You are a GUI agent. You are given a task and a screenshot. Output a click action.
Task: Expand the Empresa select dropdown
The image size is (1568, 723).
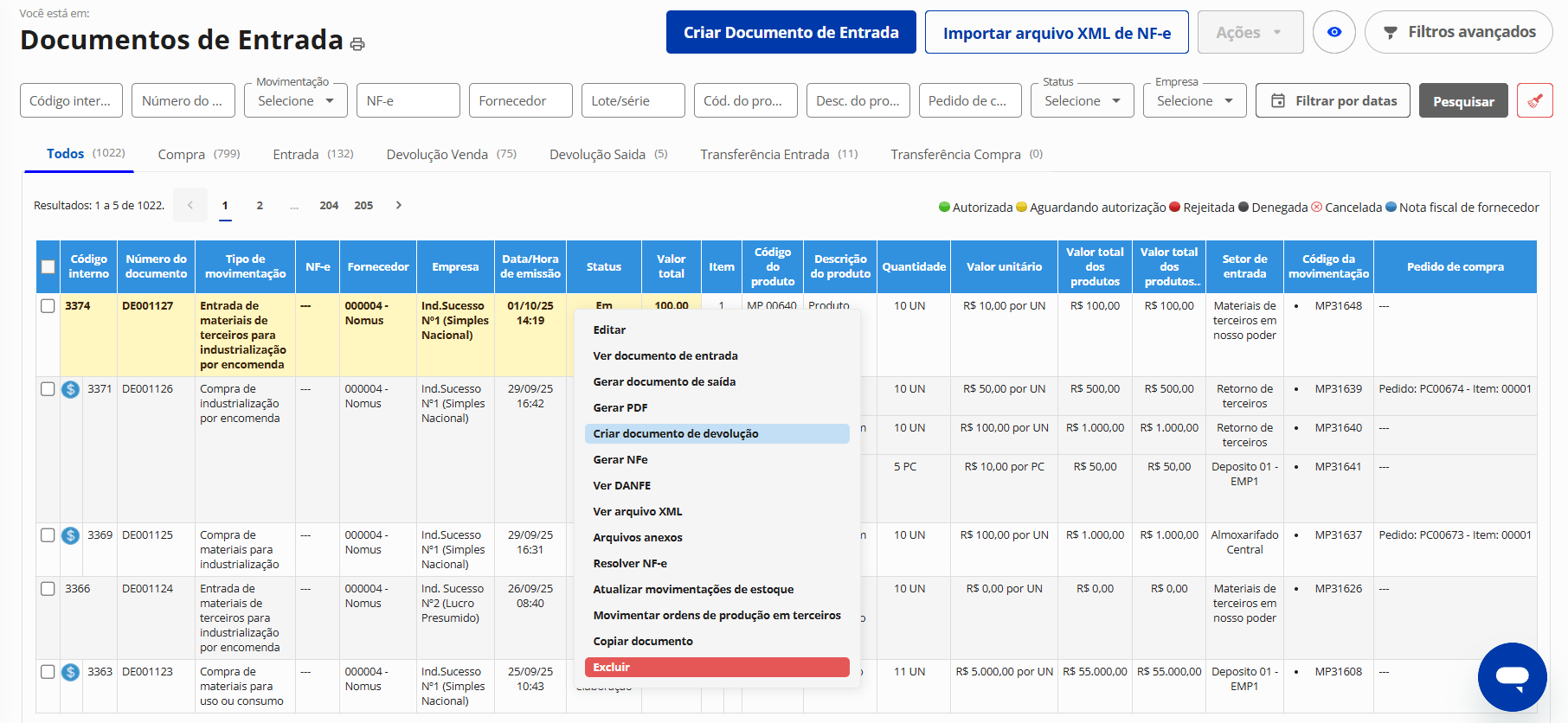pyautogui.click(x=1194, y=101)
